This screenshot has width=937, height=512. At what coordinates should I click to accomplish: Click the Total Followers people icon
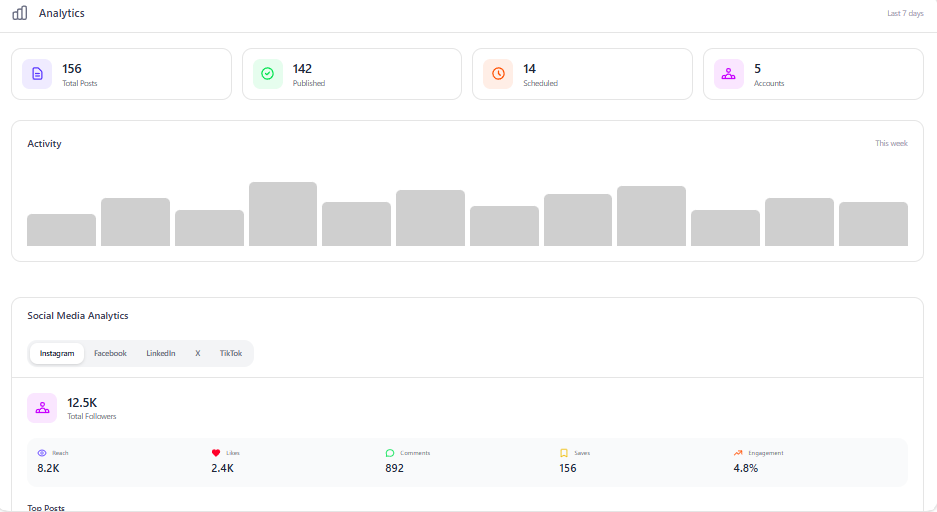[x=42, y=408]
